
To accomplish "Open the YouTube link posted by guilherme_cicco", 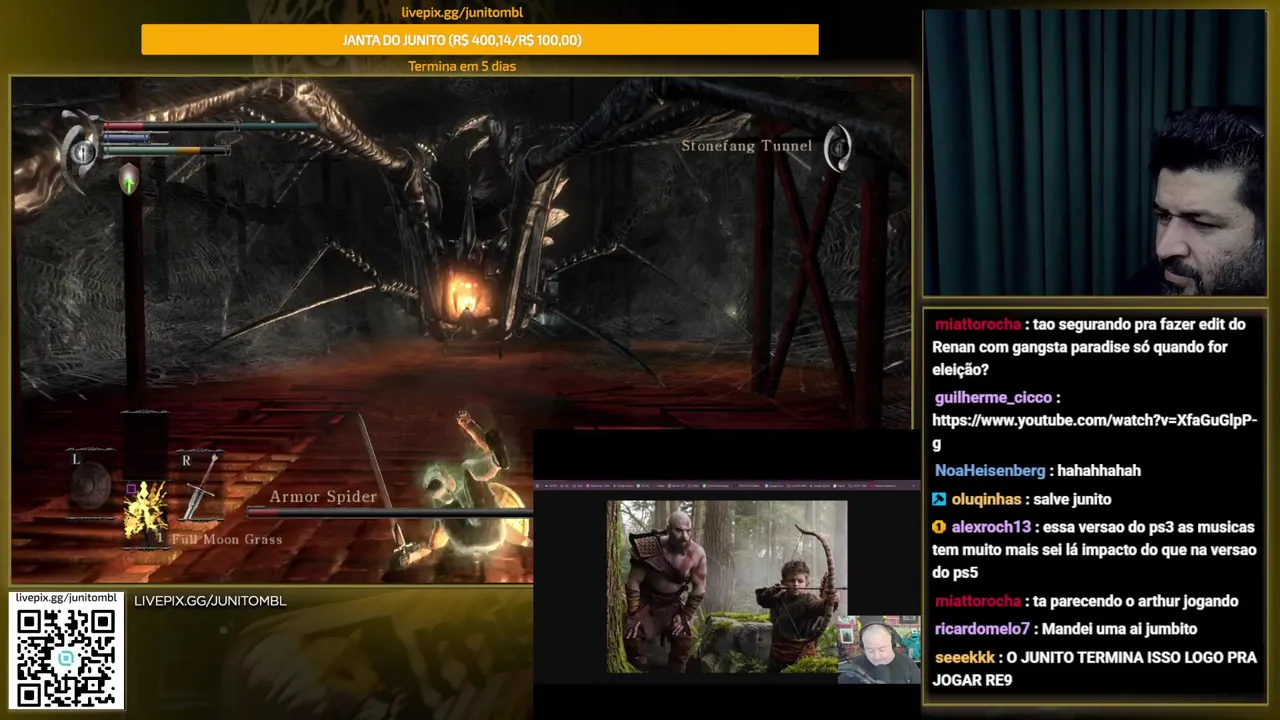I will pyautogui.click(x=1094, y=431).
